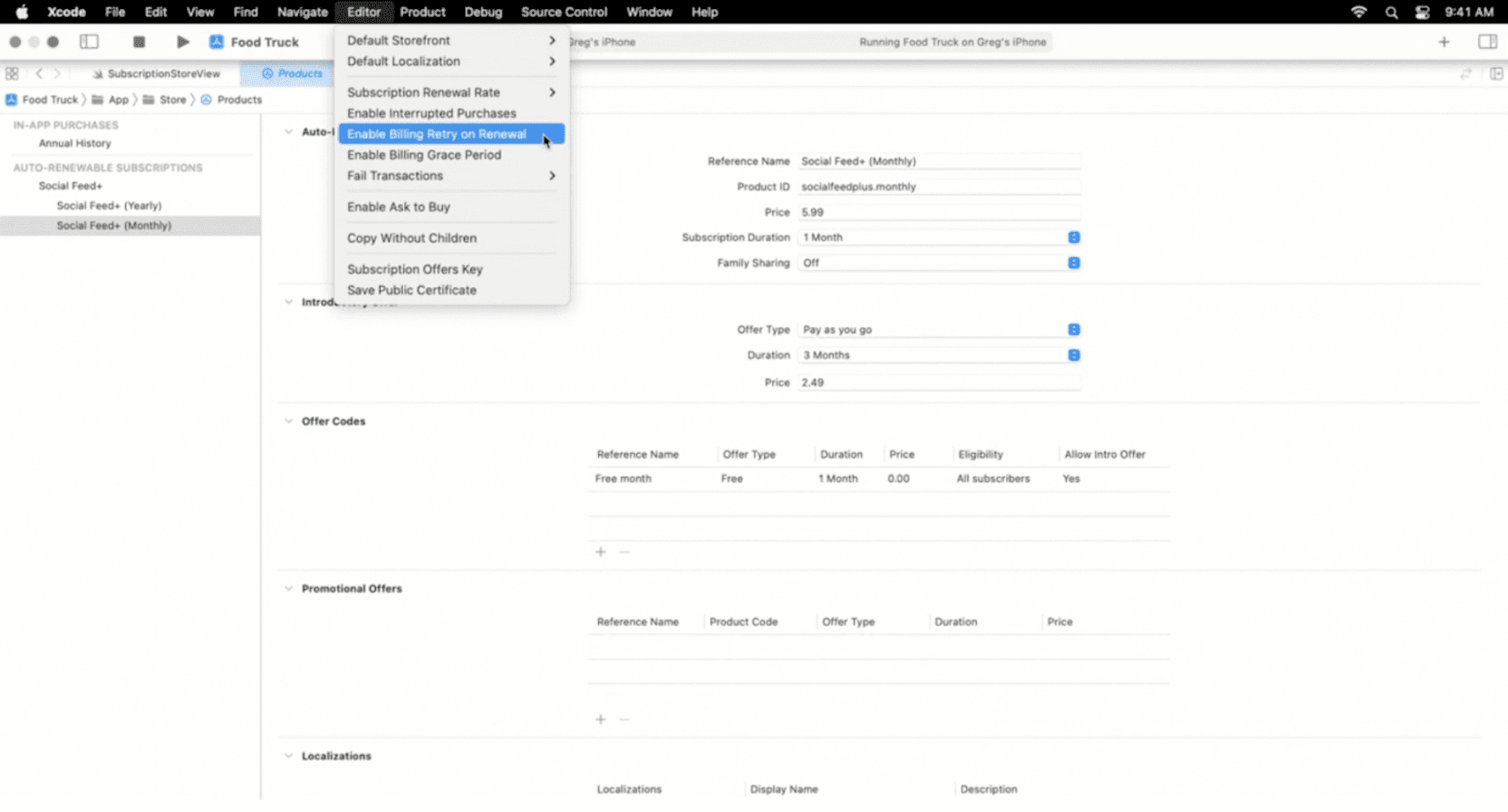The height and width of the screenshot is (812, 1508).
Task: Open the introductory offer Duration dropdown
Action: click(x=940, y=355)
